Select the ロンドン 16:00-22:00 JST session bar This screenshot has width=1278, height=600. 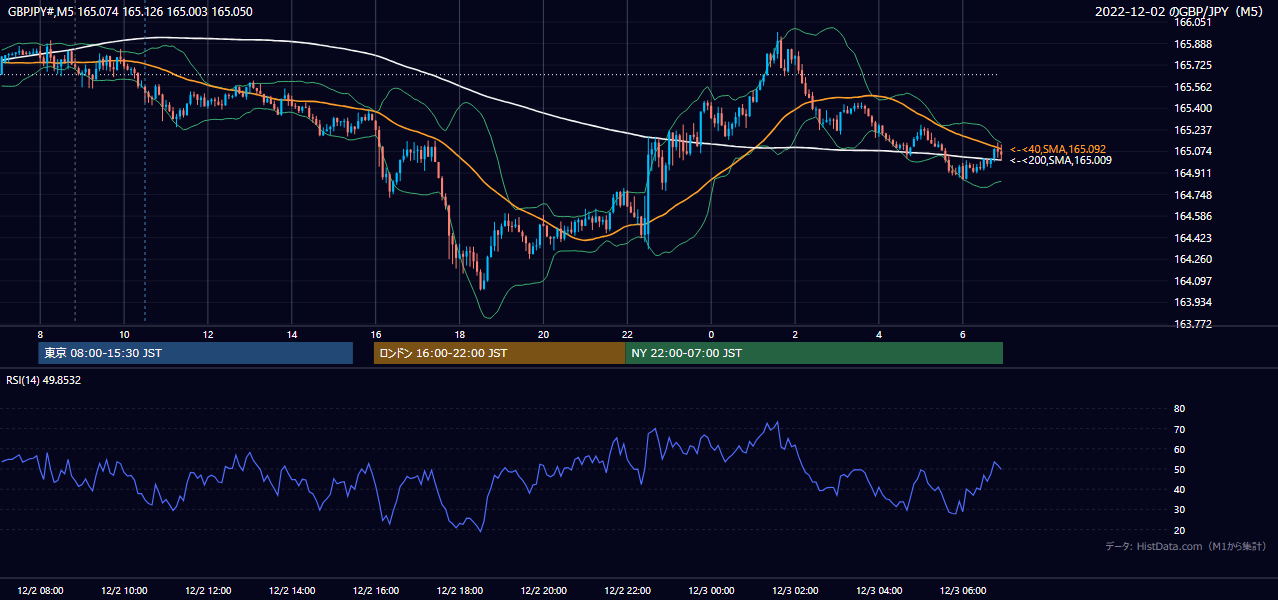(x=499, y=353)
